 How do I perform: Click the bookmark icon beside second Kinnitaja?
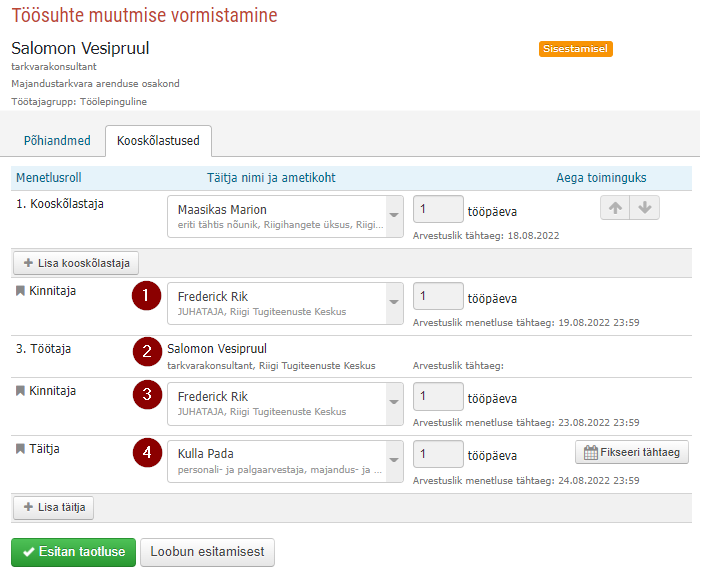pos(20,391)
